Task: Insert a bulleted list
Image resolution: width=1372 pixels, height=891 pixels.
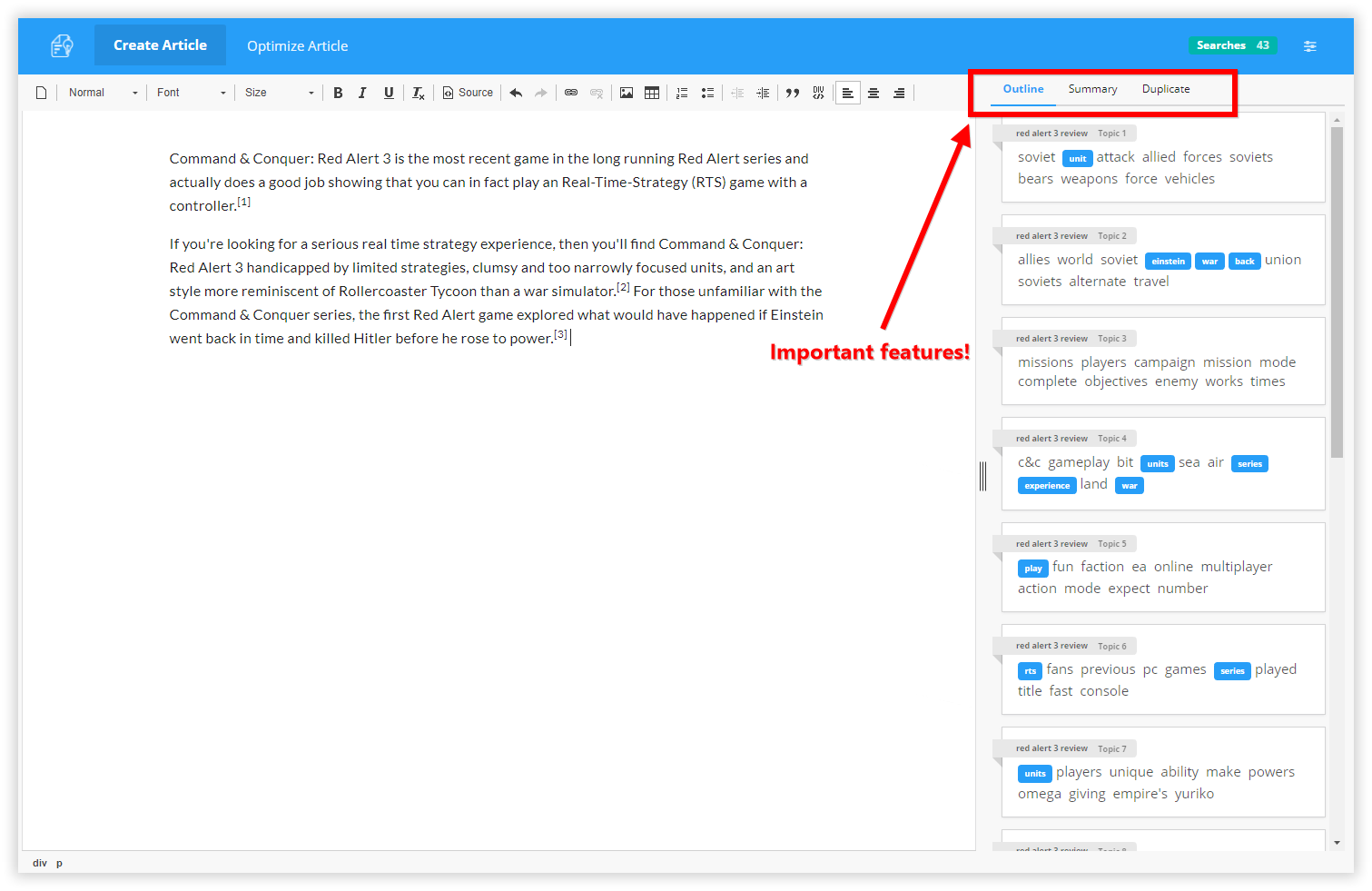Action: (x=707, y=93)
